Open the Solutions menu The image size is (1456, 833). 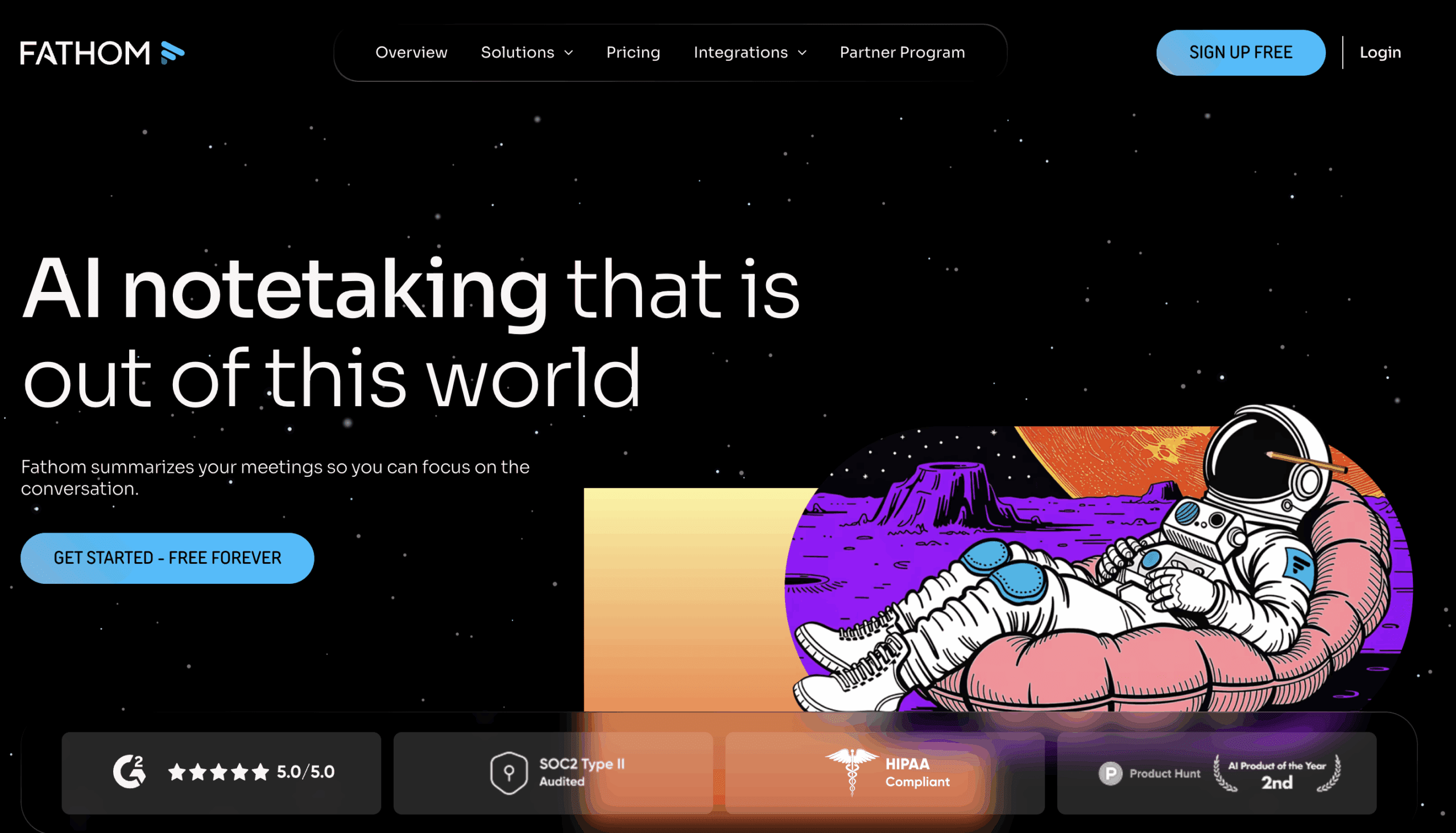517,53
